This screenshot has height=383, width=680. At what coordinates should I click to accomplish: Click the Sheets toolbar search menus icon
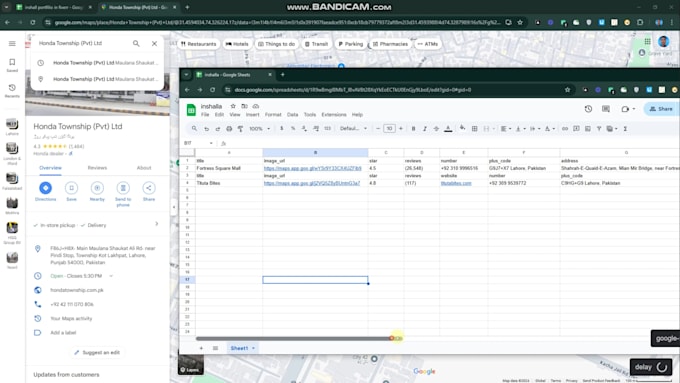[194, 129]
